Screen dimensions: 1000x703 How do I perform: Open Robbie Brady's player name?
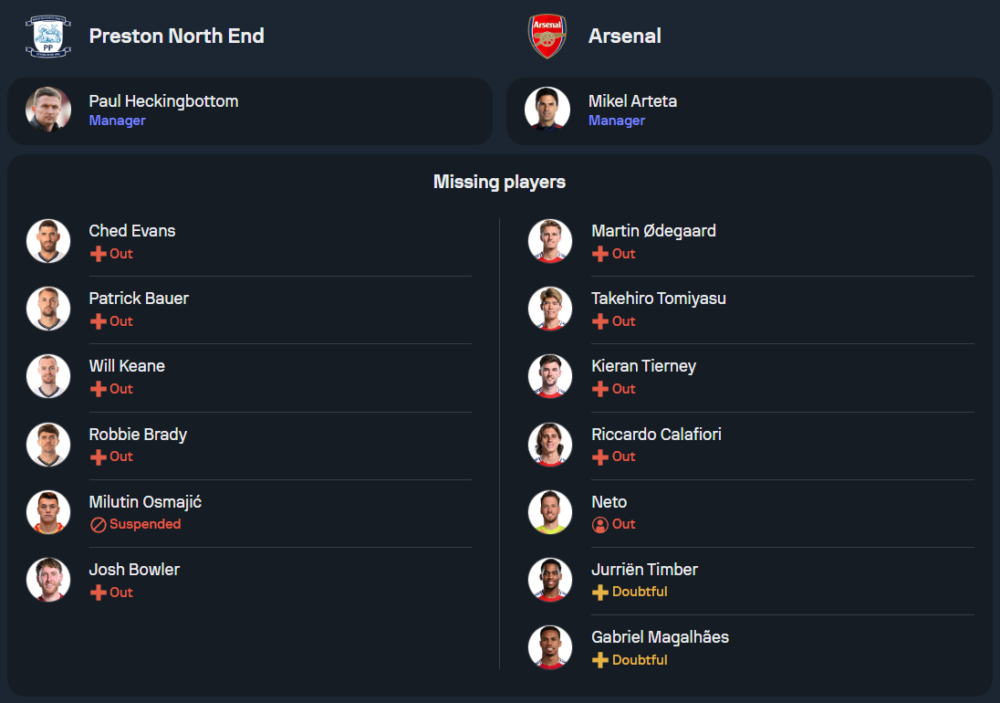point(138,434)
